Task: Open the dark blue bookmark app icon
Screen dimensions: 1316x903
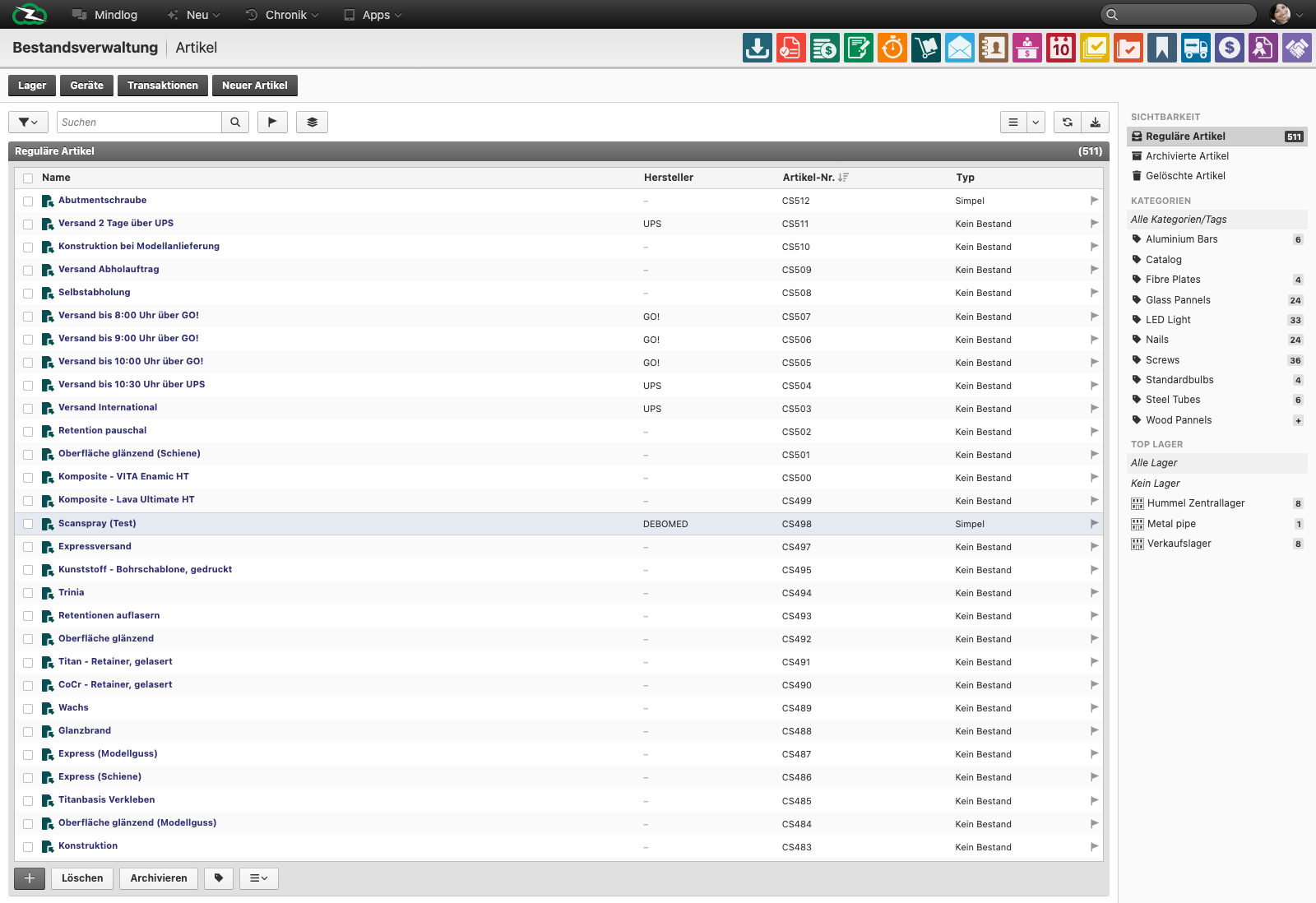Action: 1161,48
